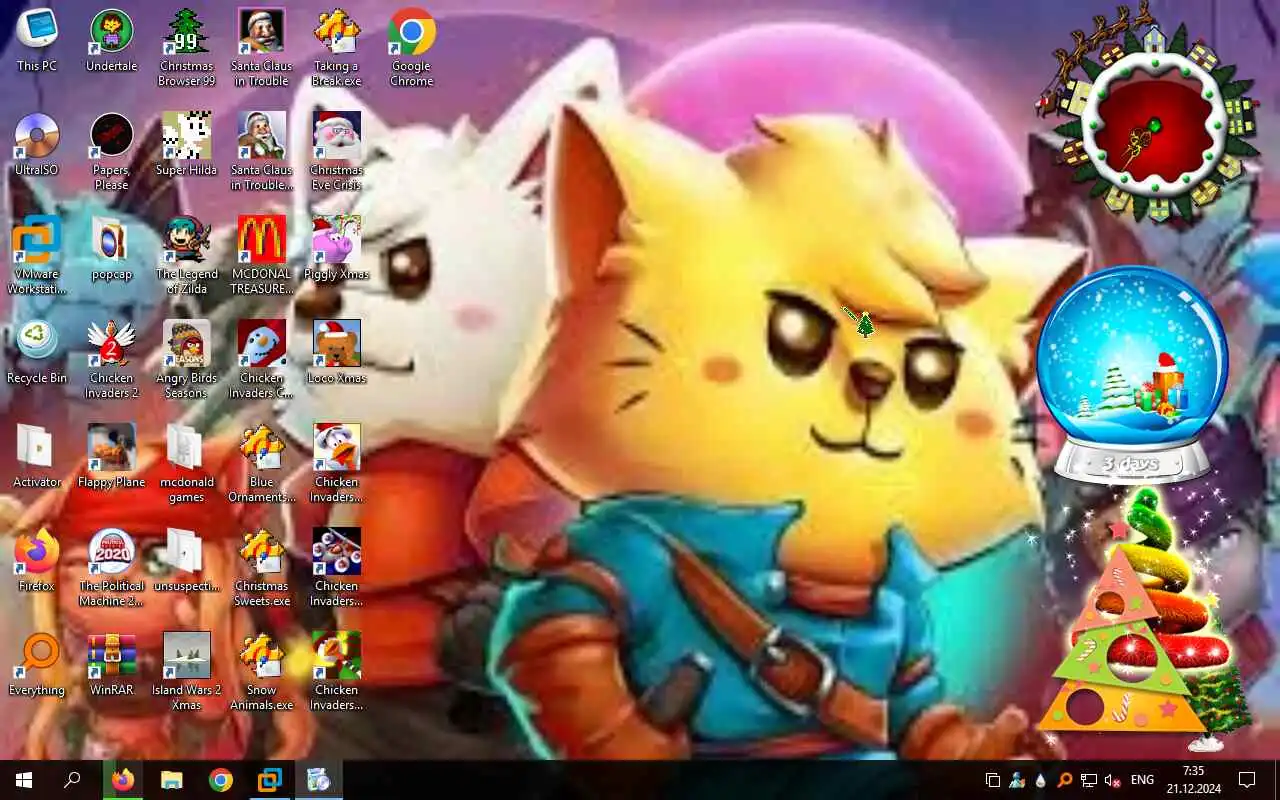This screenshot has width=1280, height=800.
Task: Open File Explorer from the taskbar
Action: pos(172,780)
